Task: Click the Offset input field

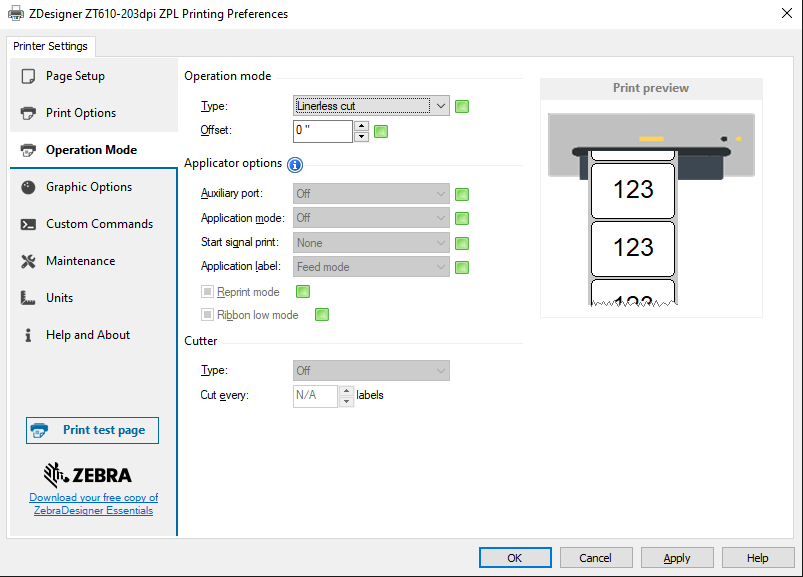Action: pyautogui.click(x=322, y=131)
